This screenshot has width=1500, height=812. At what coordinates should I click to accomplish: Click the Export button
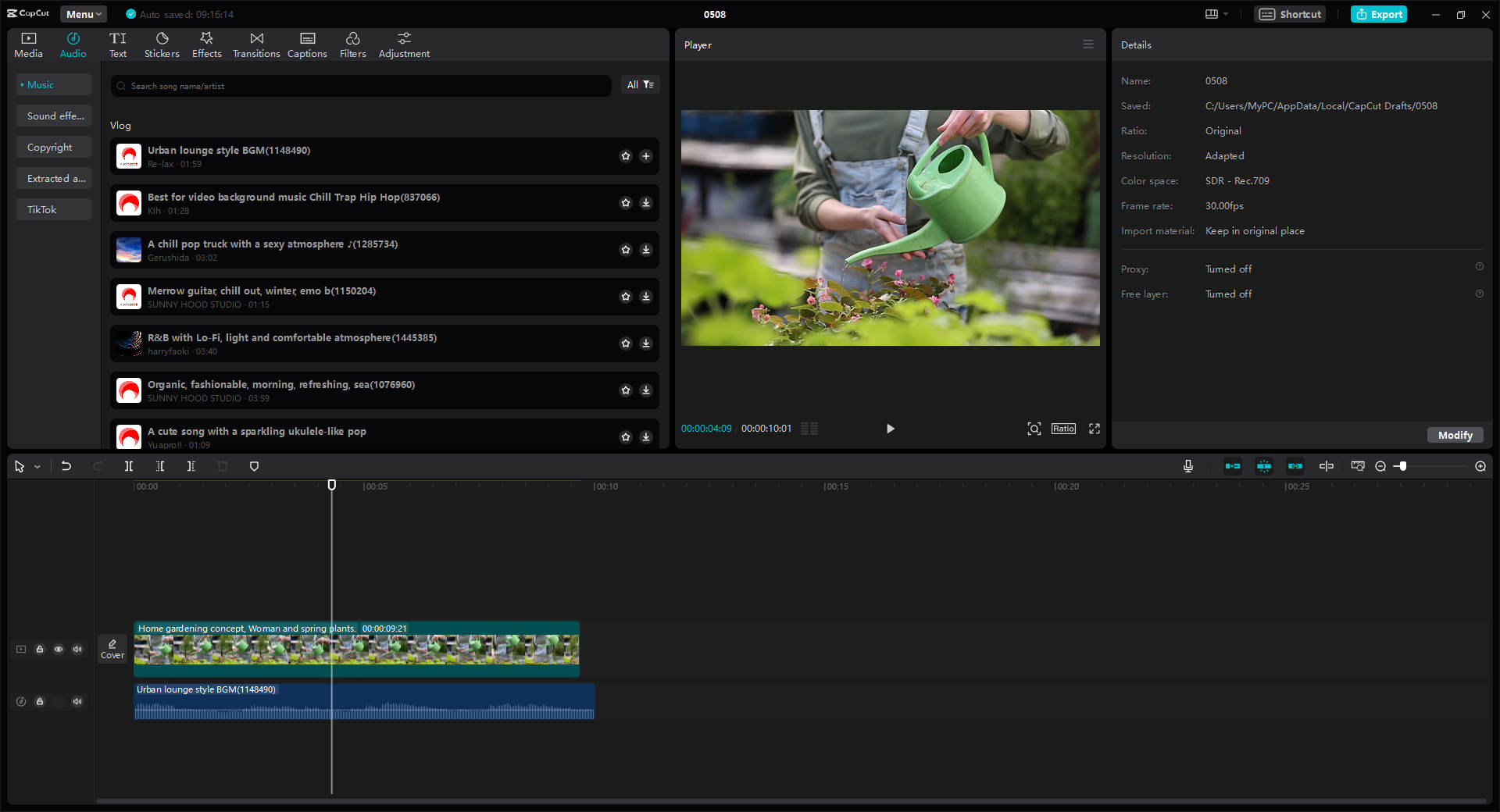click(x=1378, y=14)
